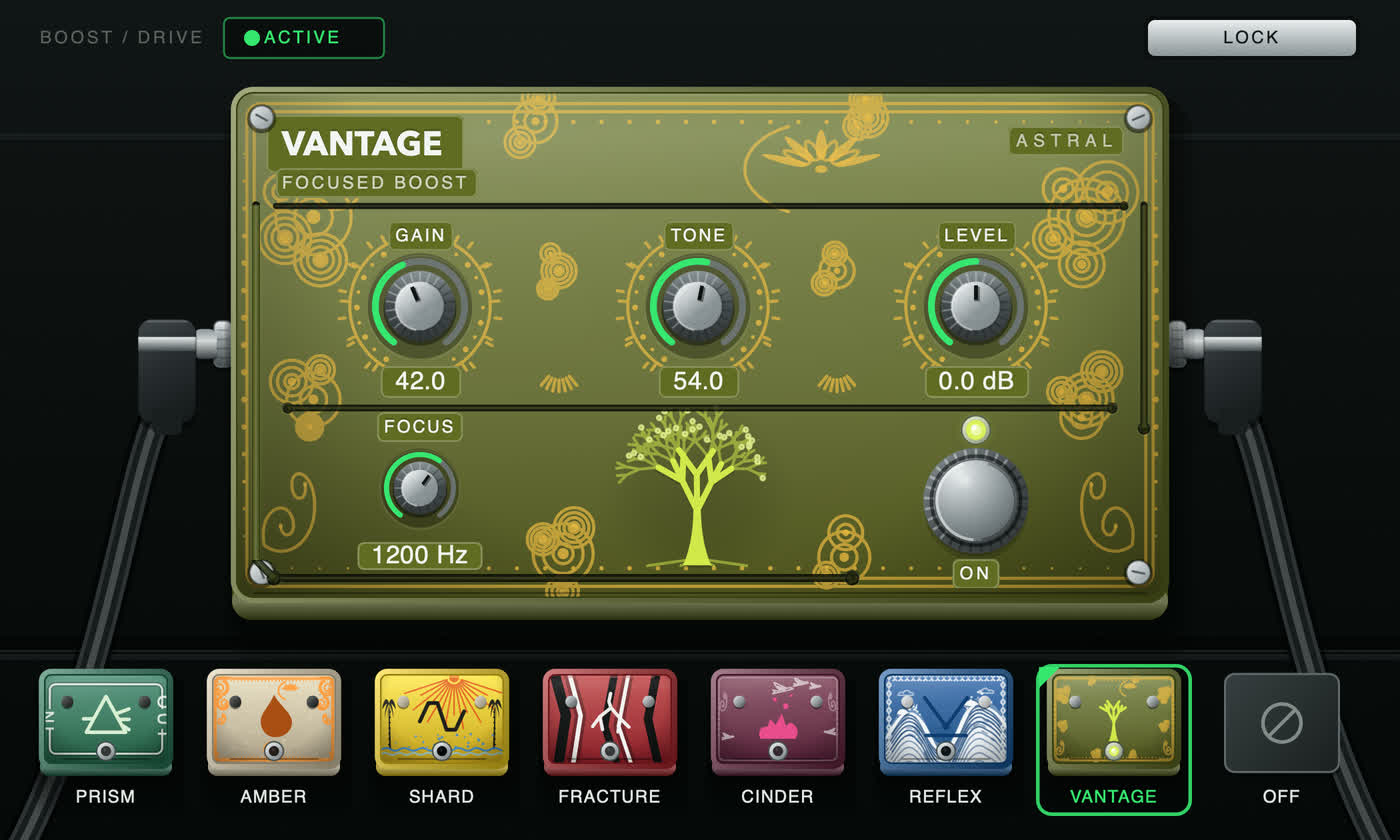This screenshot has height=840, width=1400.
Task: Click the GAIN label
Action: coord(420,236)
